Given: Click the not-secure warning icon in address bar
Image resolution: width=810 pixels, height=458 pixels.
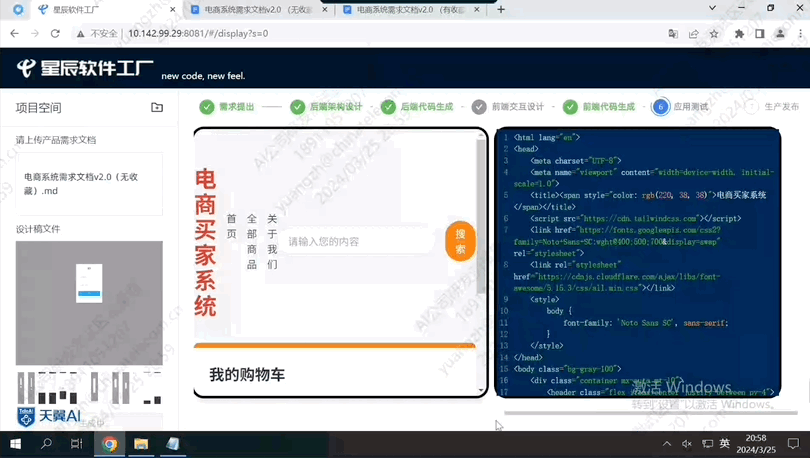Looking at the screenshot, I should pos(81,34).
